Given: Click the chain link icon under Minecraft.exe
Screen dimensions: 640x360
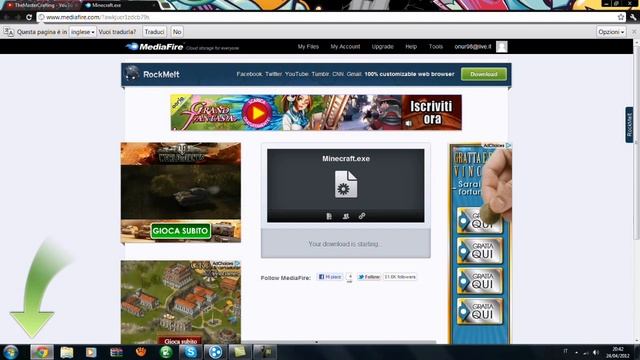Looking at the screenshot, I should pos(362,216).
